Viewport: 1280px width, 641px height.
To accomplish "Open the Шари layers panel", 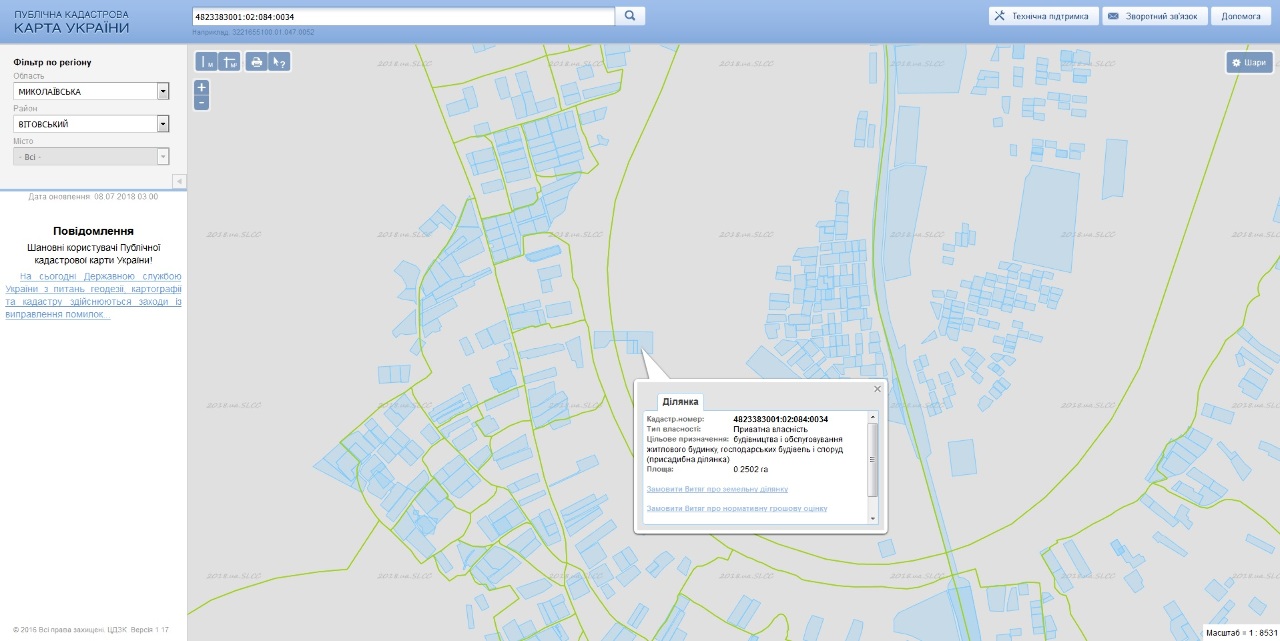I will click(x=1249, y=62).
